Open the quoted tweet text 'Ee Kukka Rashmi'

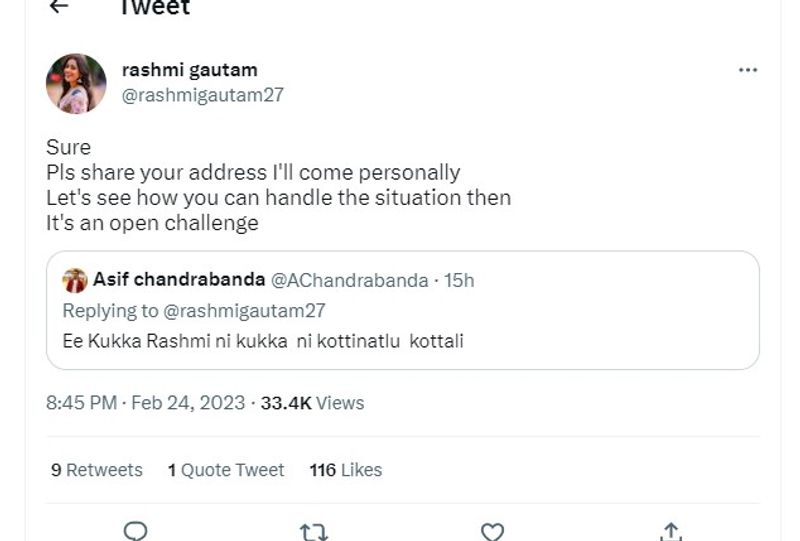click(x=263, y=341)
